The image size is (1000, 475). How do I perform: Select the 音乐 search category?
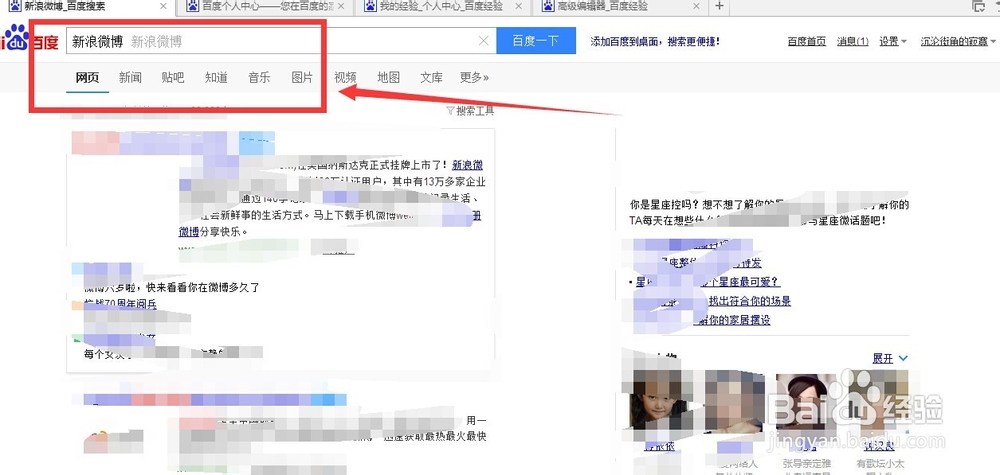click(x=259, y=78)
